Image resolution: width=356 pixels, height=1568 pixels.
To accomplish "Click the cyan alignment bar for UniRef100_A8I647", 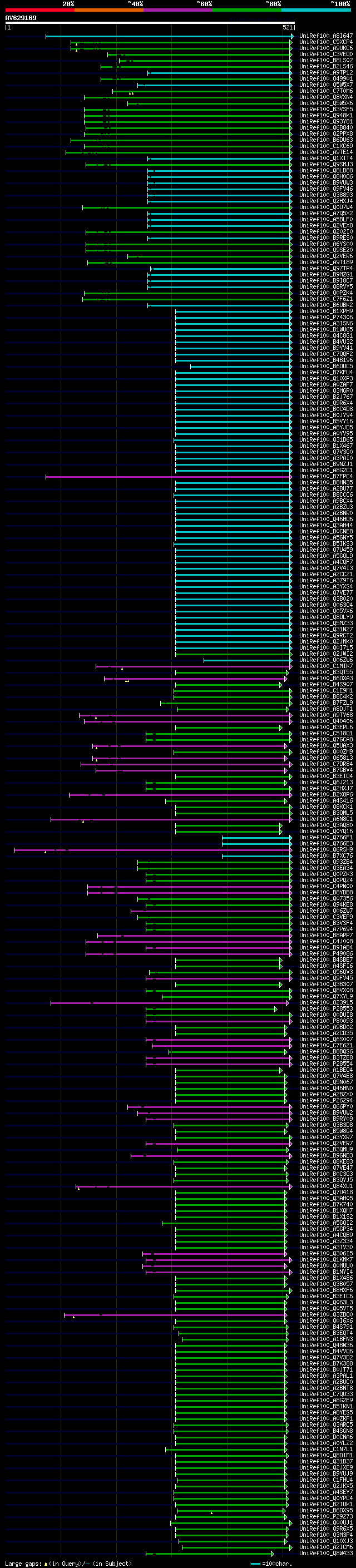I will 169,37.
